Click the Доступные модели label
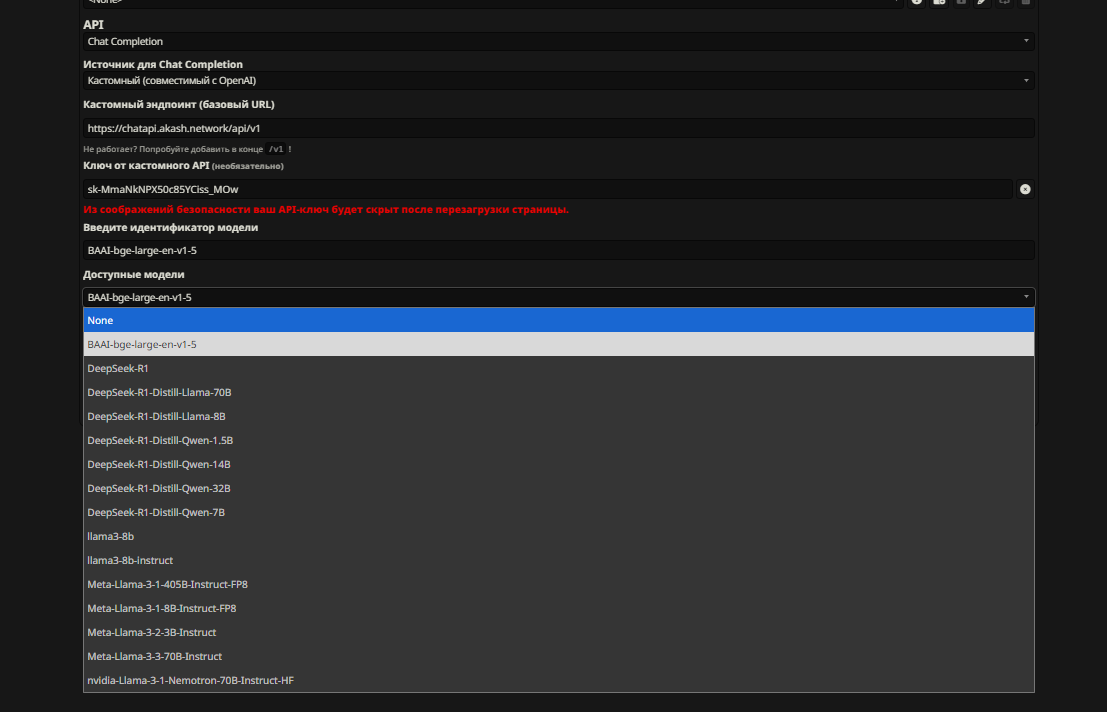This screenshot has width=1107, height=712. [133, 274]
